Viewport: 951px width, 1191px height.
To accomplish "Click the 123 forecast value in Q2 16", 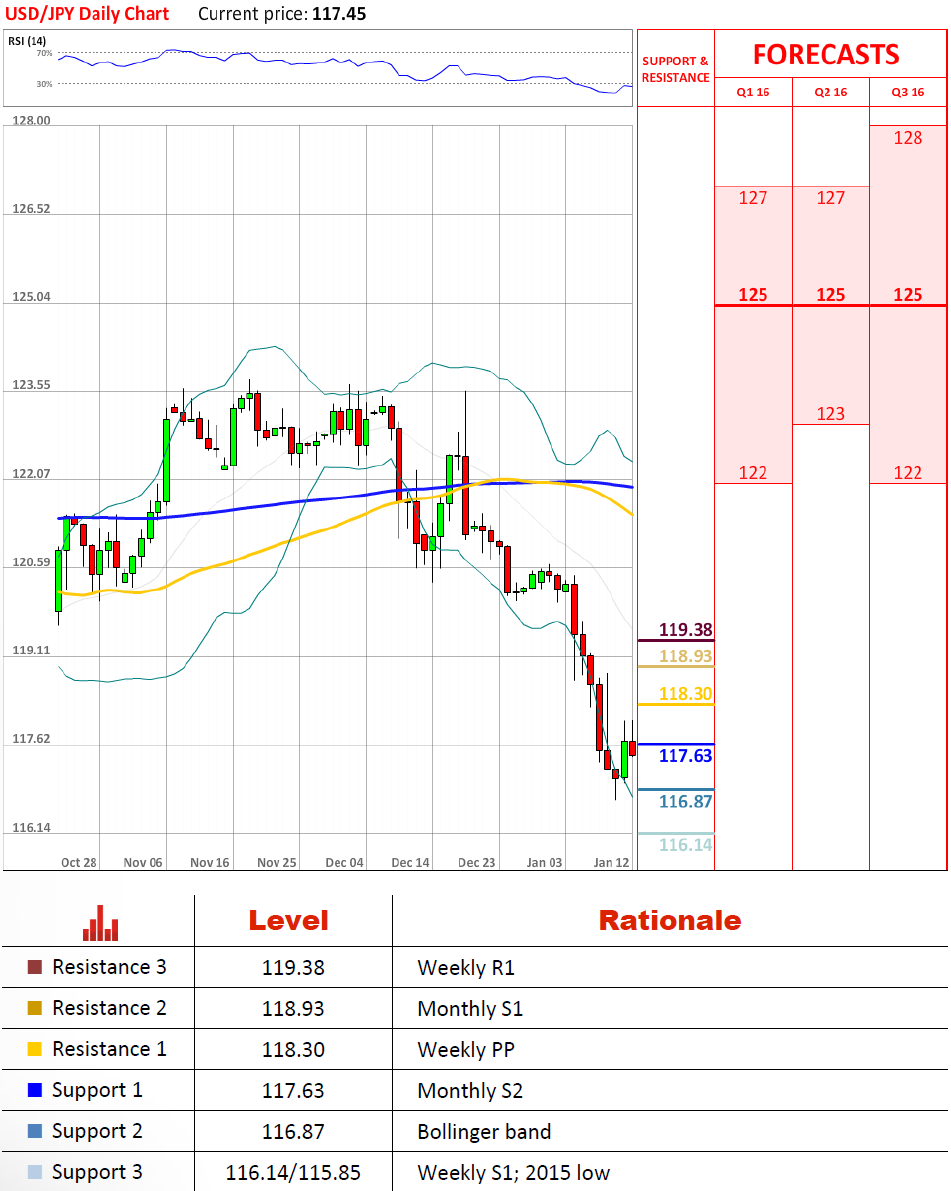I will coord(830,413).
